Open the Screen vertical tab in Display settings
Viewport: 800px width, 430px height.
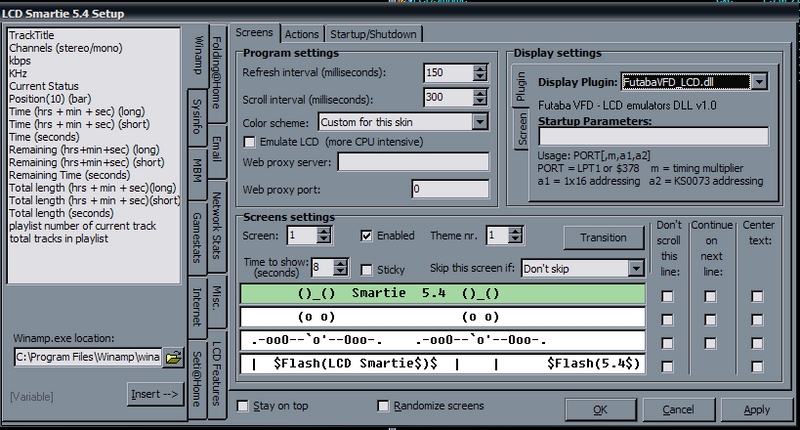tap(522, 130)
